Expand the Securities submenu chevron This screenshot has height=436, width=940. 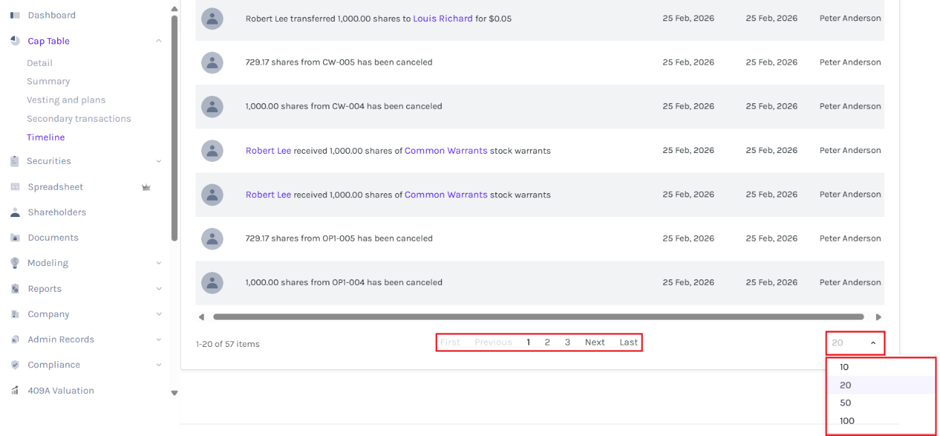point(158,161)
